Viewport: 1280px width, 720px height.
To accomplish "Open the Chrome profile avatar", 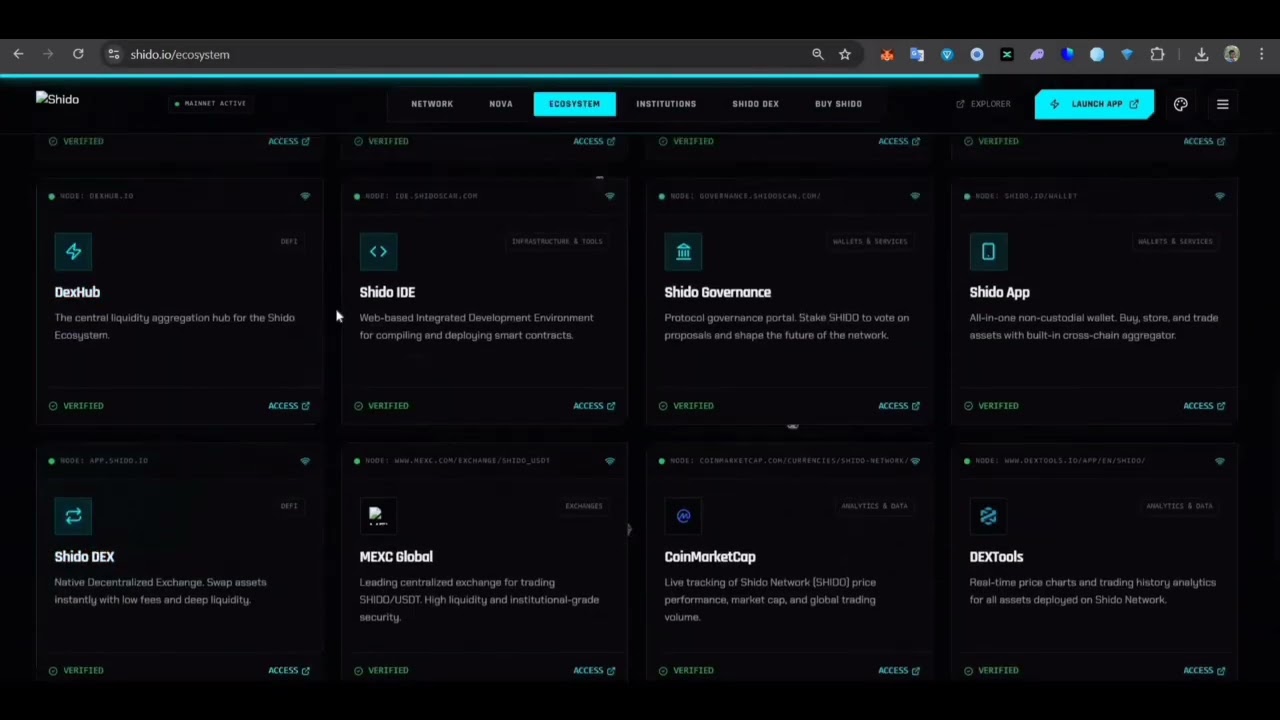I will pos(1232,55).
